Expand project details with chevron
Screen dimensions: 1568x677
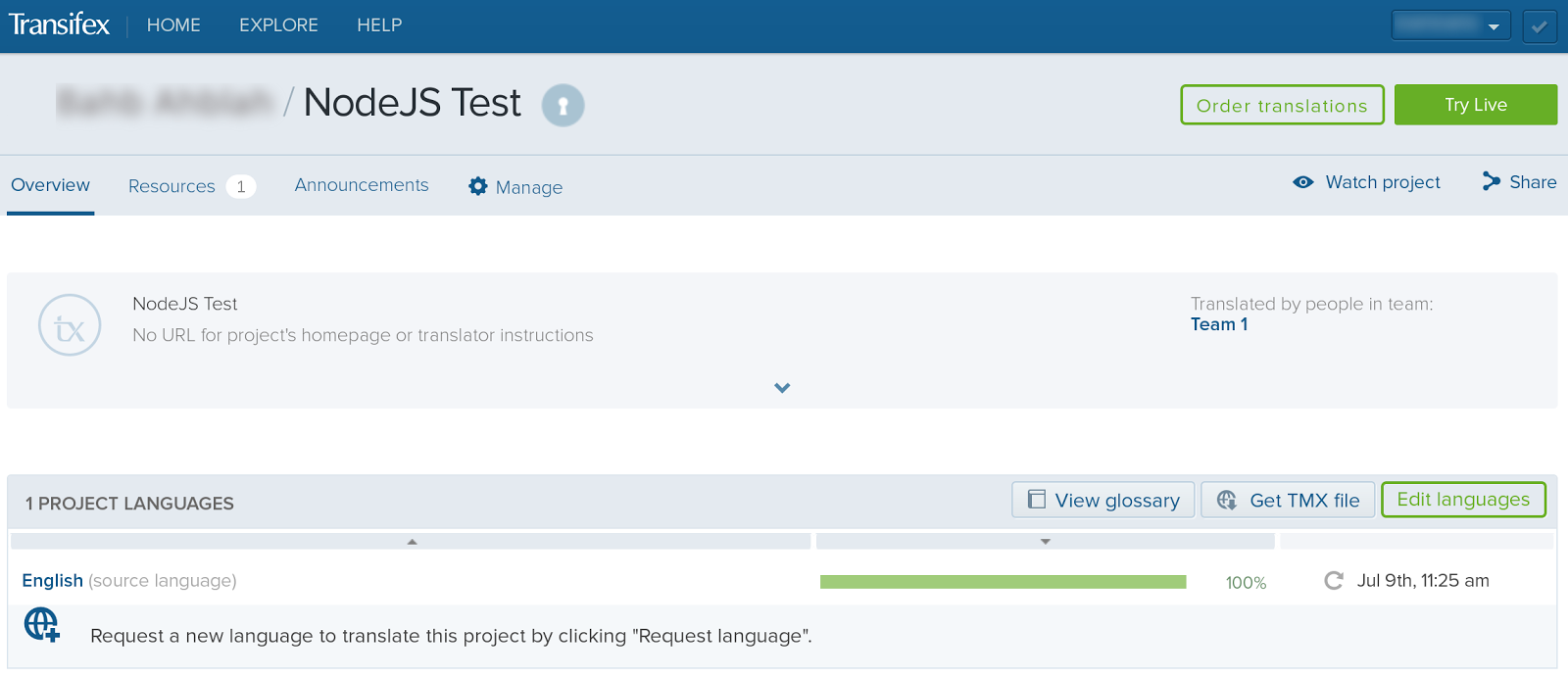(782, 388)
